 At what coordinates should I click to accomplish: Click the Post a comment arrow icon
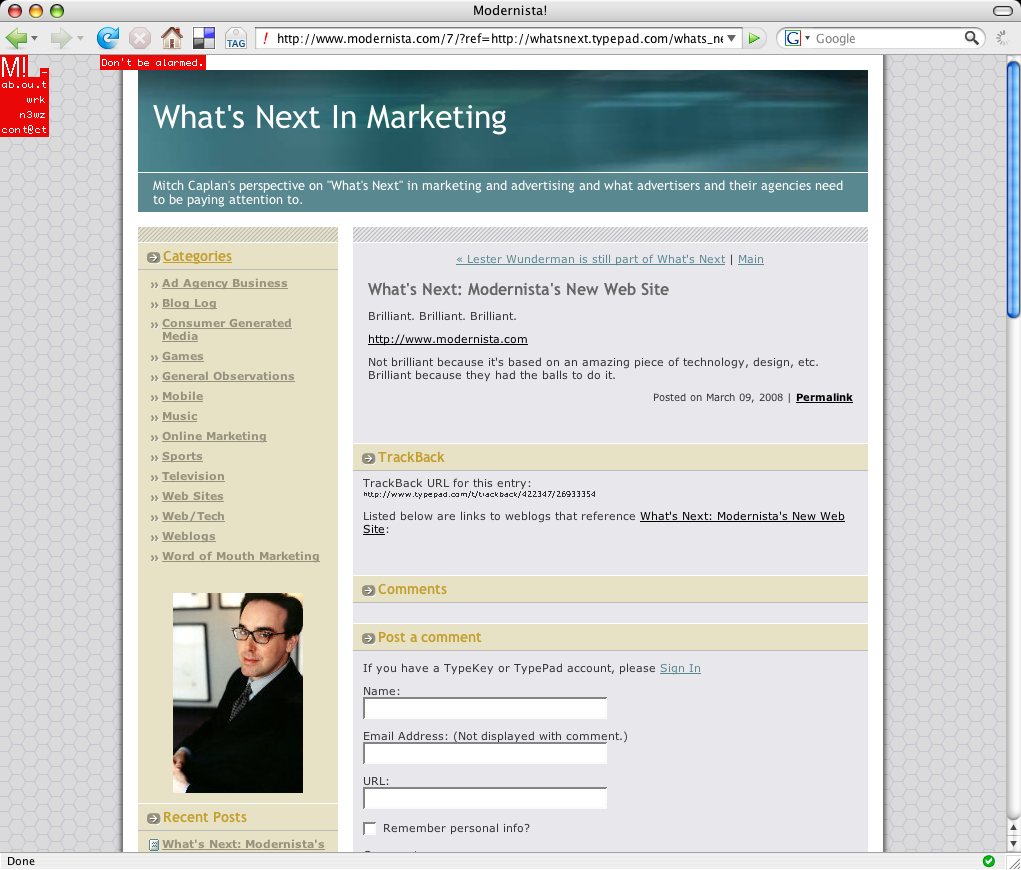point(368,638)
